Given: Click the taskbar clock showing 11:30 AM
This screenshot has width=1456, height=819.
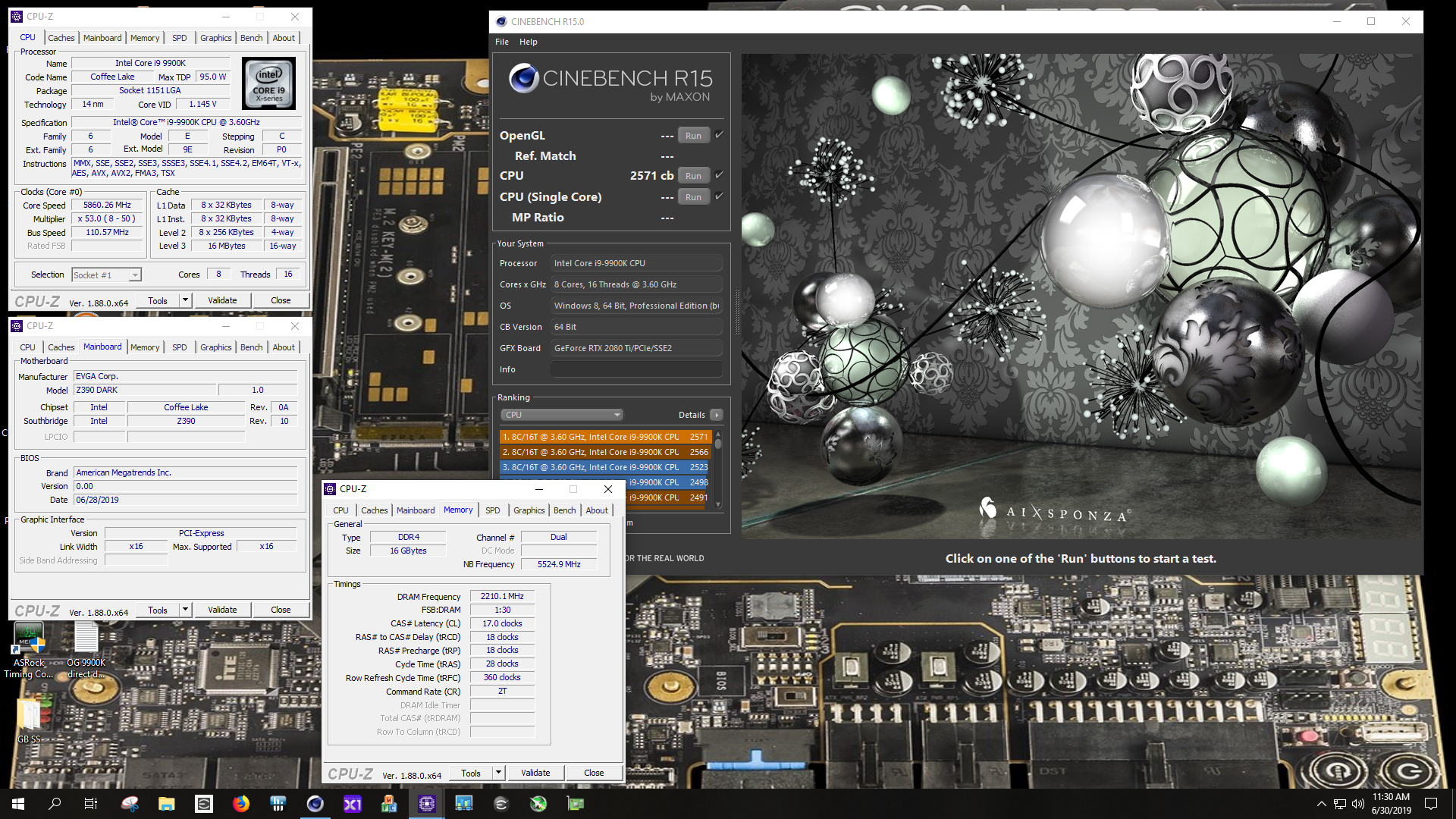Looking at the screenshot, I should tap(1391, 804).
